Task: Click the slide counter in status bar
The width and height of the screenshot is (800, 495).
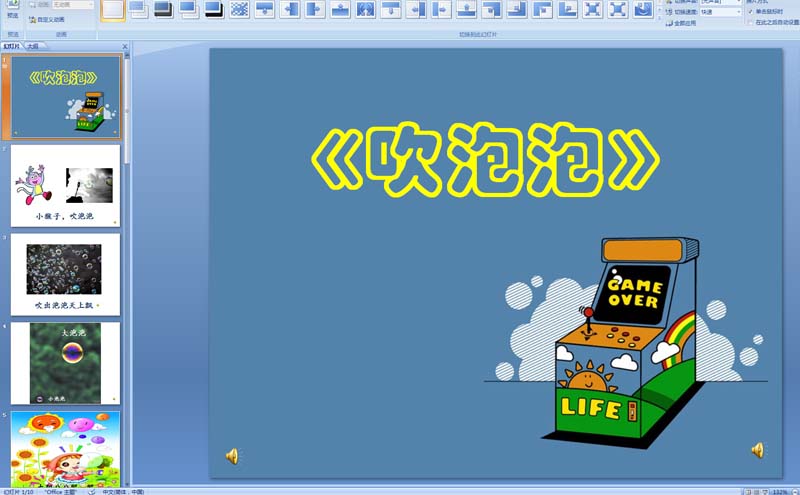Action: (18, 492)
